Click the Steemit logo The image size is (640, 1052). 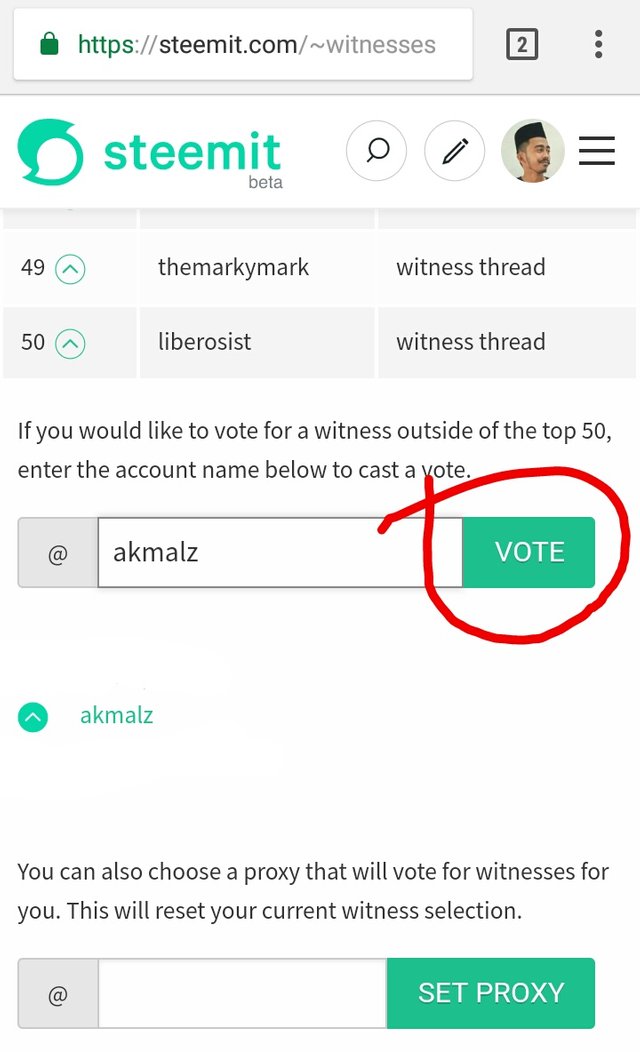150,153
